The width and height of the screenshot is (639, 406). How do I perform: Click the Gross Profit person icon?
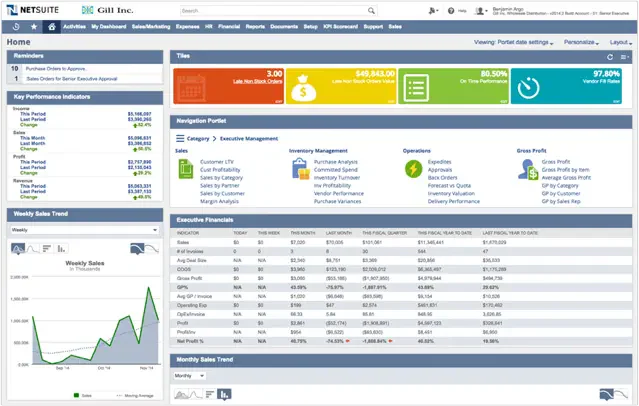[528, 170]
